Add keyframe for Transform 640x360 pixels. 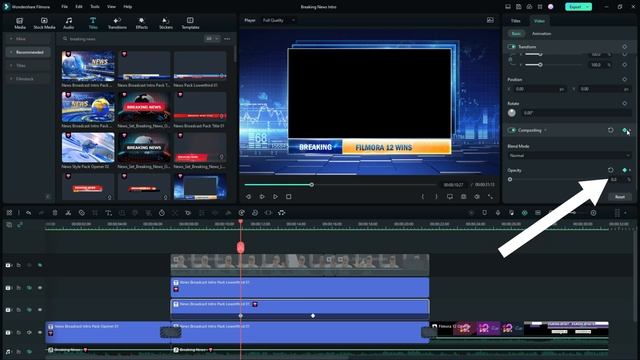(x=624, y=47)
